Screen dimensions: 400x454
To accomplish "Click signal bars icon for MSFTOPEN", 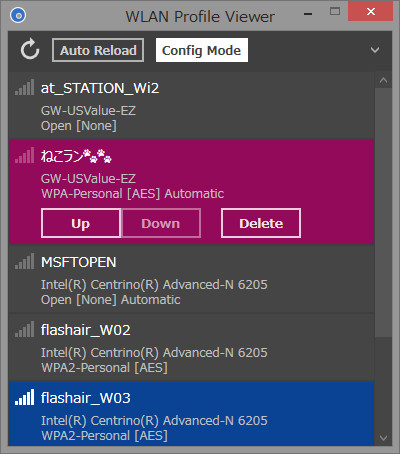I will (x=25, y=261).
